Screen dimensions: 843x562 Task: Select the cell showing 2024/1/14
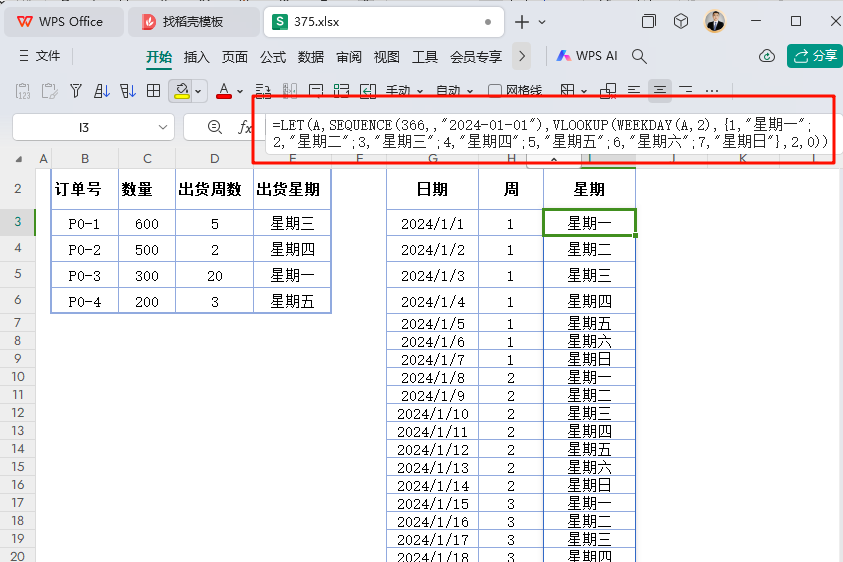[433, 486]
